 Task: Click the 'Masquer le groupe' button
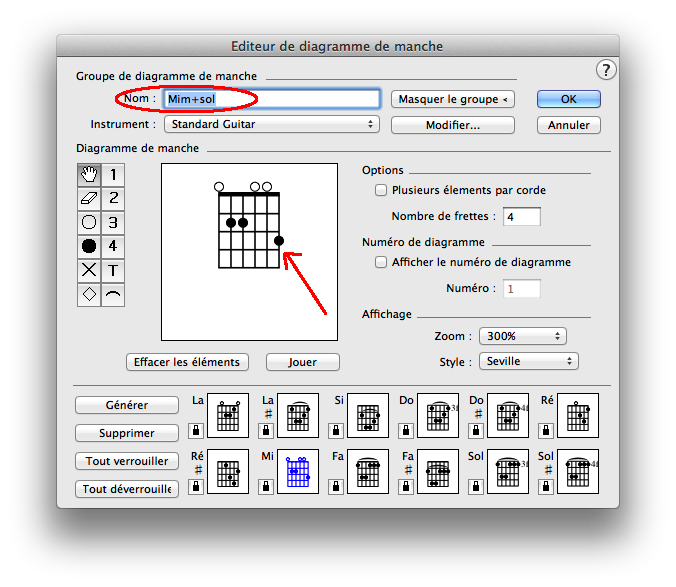point(452,99)
